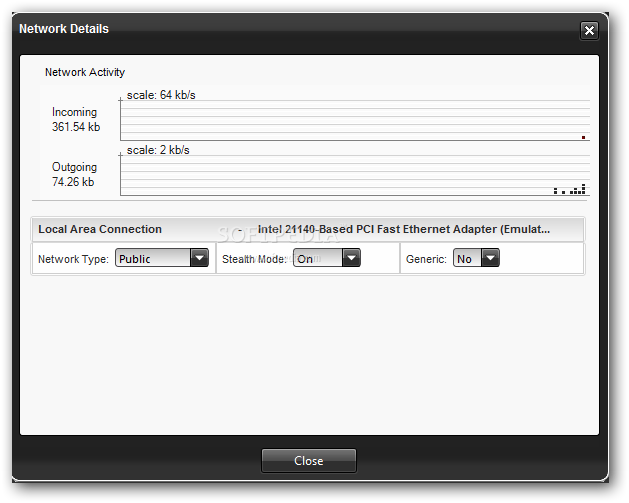Close the Network Details dialog via X
This screenshot has width=629, height=503.
589,30
